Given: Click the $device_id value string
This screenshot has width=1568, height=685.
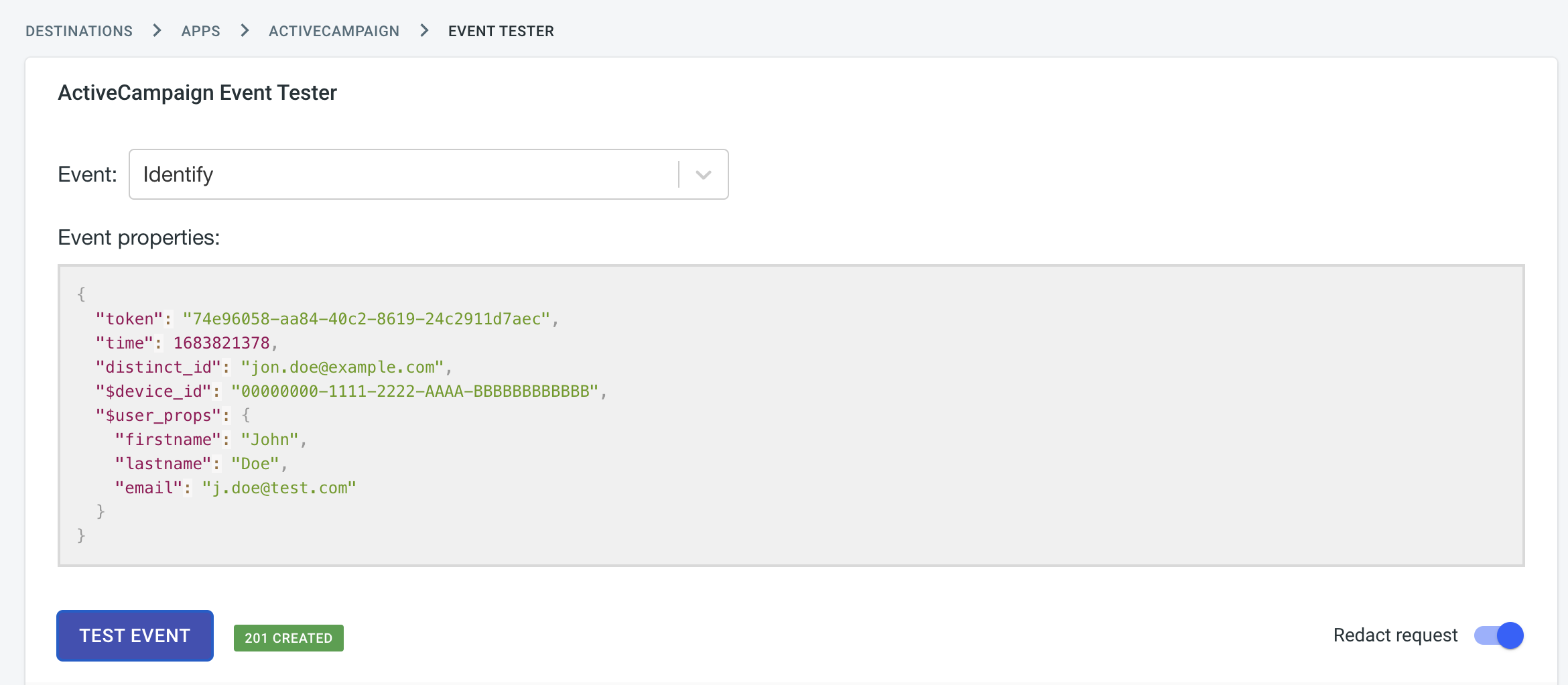Looking at the screenshot, I should [414, 391].
